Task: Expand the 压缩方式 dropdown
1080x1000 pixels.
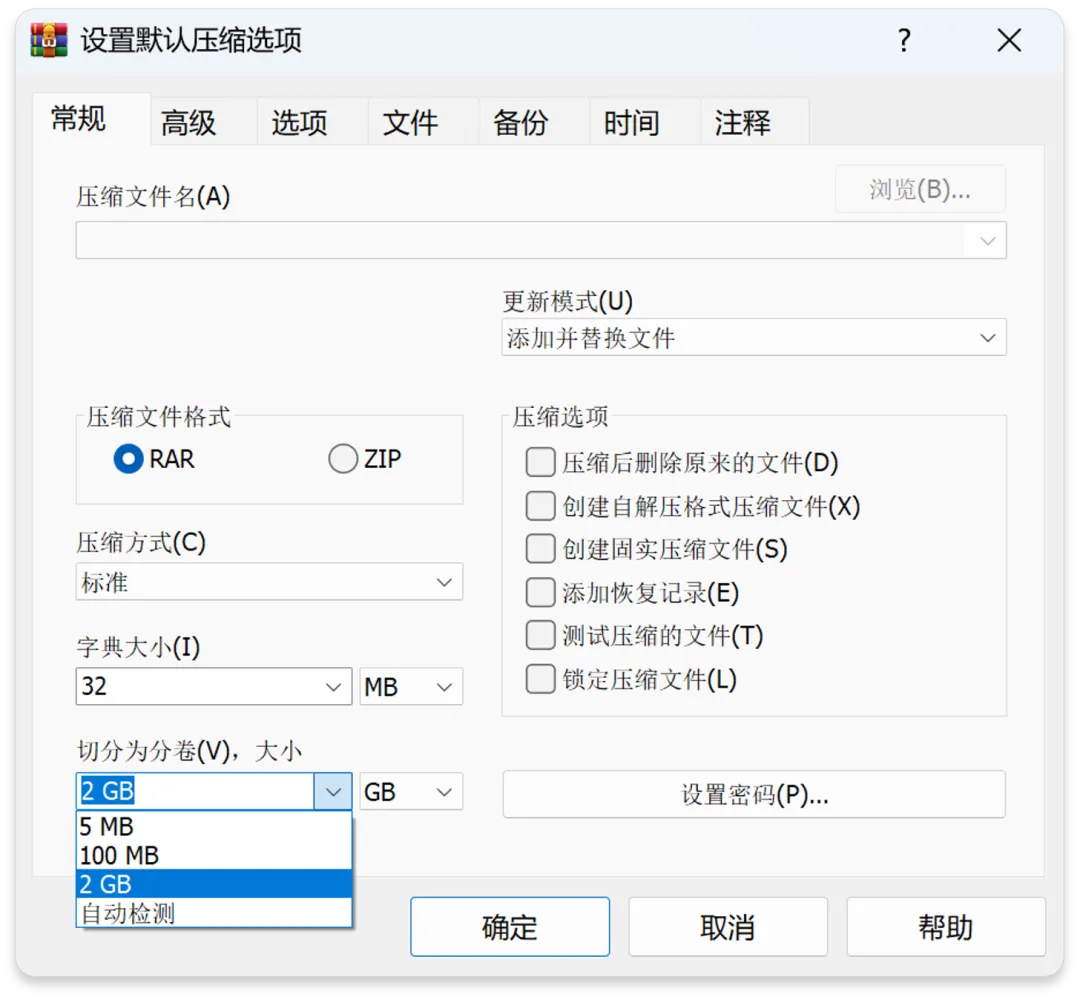Action: click(x=269, y=582)
